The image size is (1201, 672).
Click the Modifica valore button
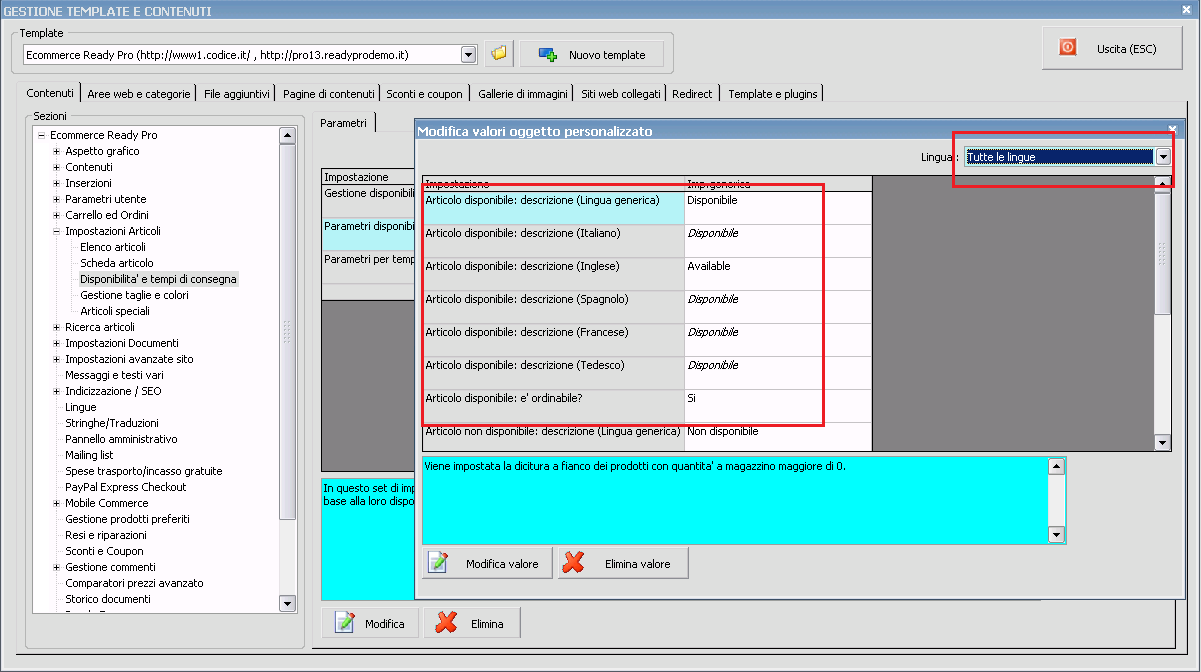(486, 564)
